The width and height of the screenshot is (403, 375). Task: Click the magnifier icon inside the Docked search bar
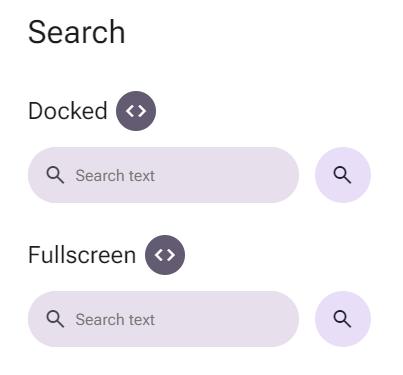click(55, 175)
